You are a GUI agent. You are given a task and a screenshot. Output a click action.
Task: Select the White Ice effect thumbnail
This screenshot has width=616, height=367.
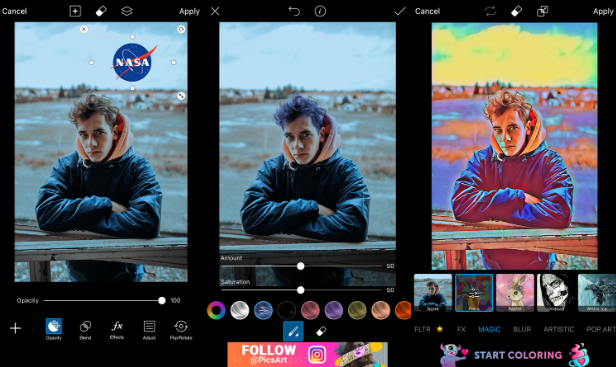[597, 293]
